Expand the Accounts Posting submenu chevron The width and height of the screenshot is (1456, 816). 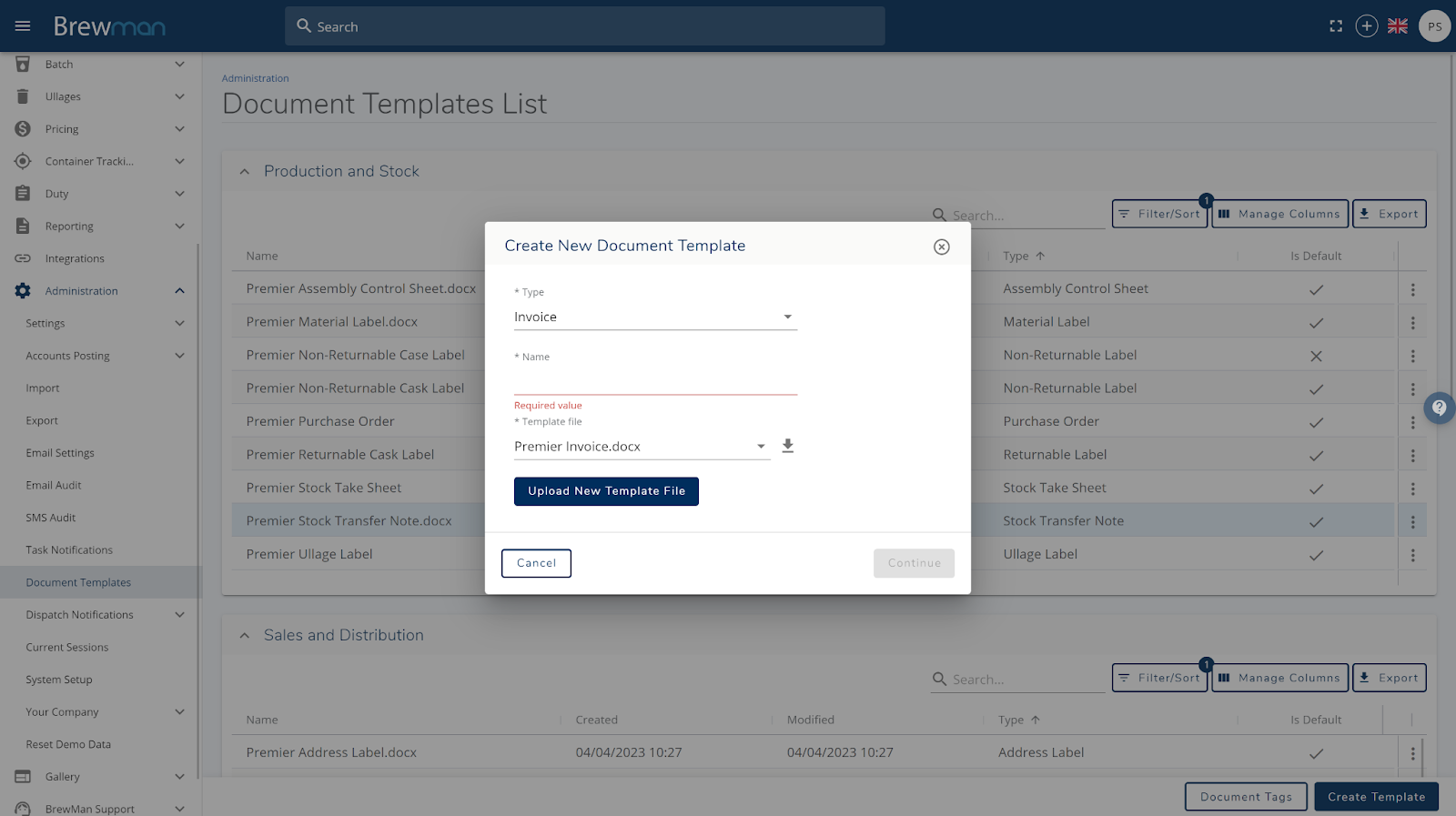pos(179,356)
